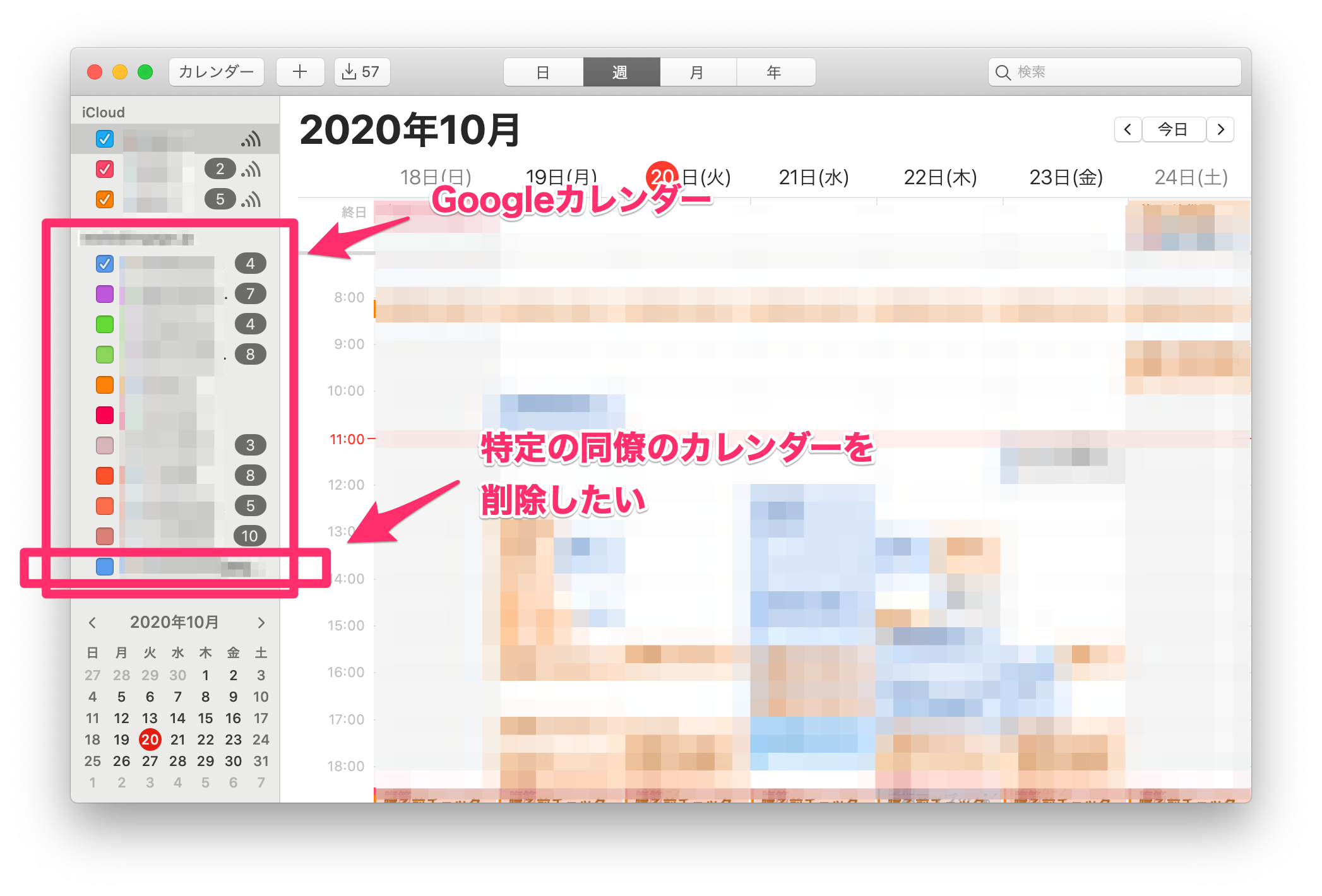Open the inbox with 57 notifications
The height and width of the screenshot is (896, 1322).
pyautogui.click(x=361, y=72)
